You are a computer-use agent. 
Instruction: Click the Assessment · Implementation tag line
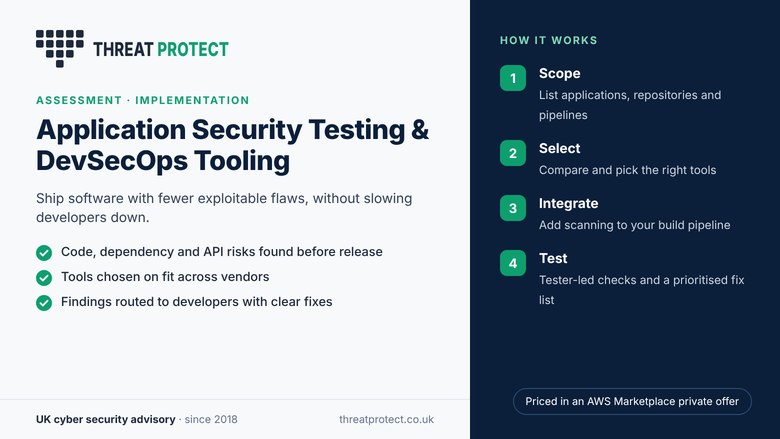point(143,100)
